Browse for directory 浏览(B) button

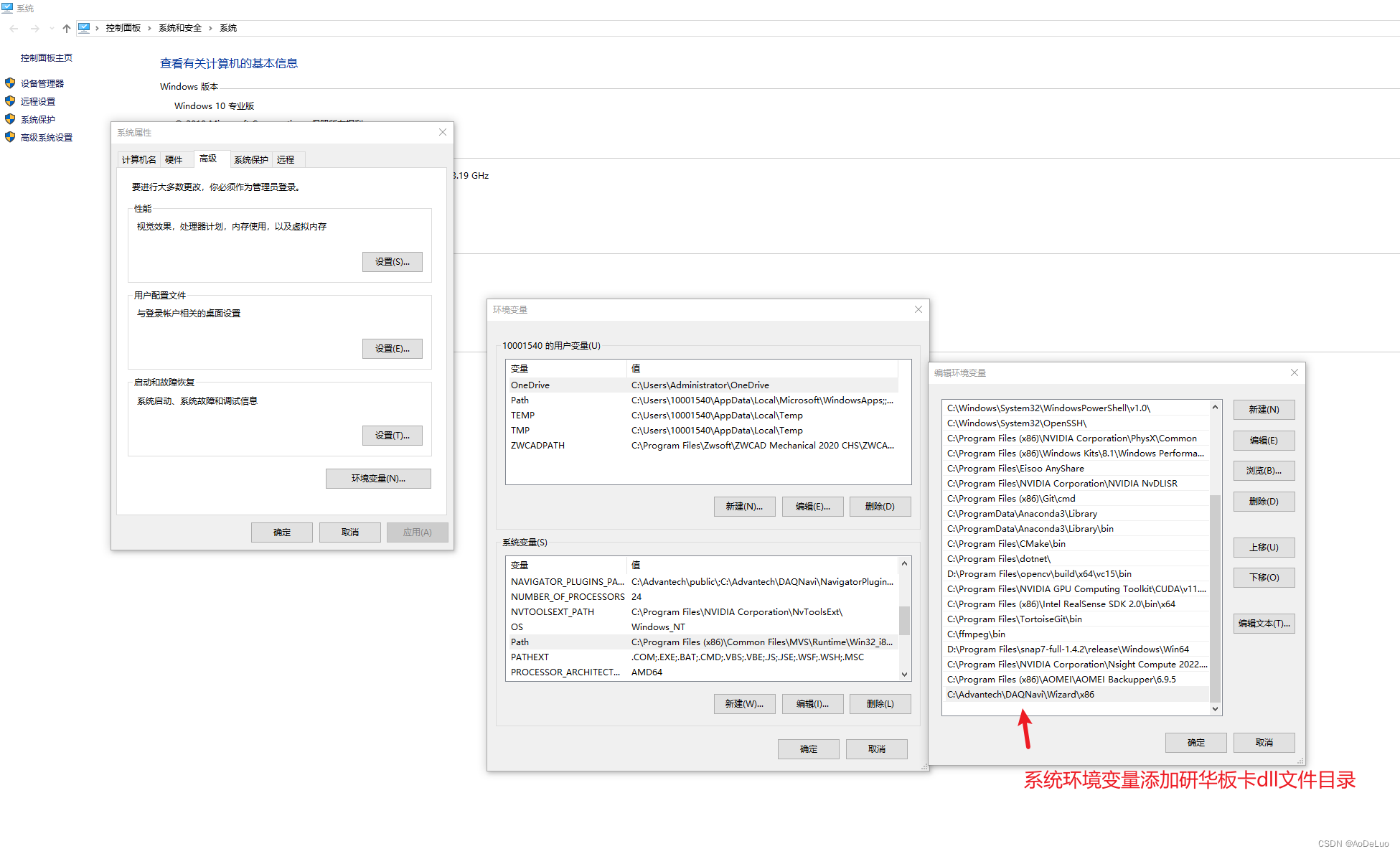[1264, 471]
